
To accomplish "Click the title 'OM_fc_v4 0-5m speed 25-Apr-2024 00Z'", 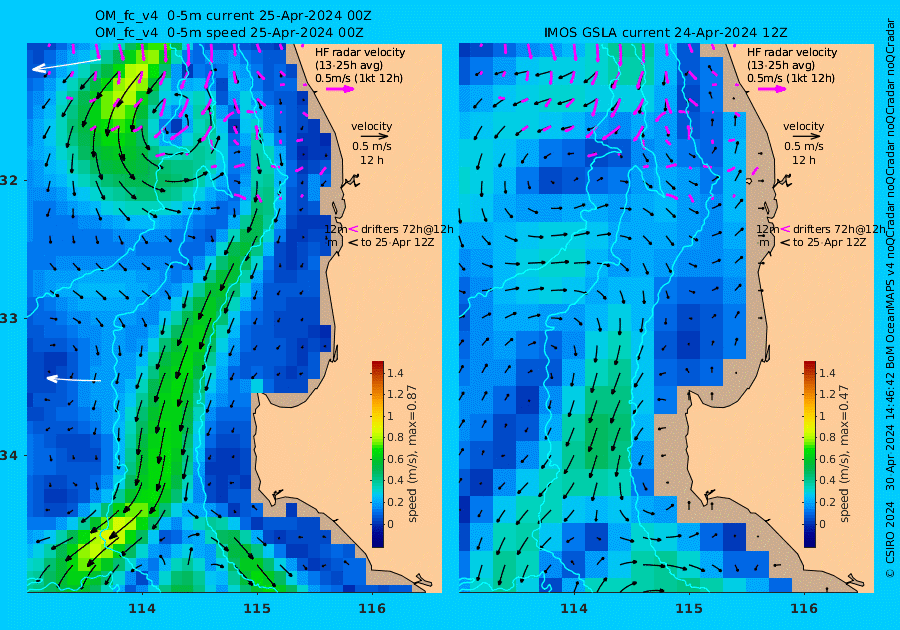I will (x=229, y=33).
